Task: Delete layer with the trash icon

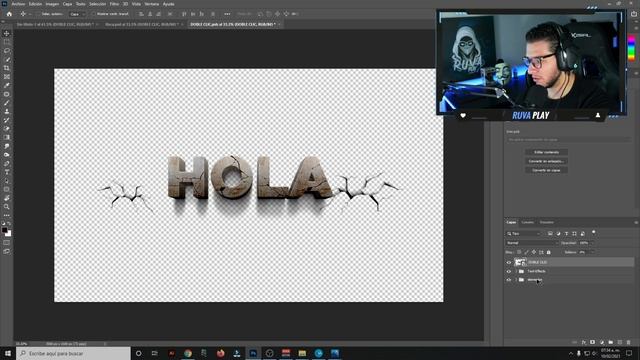Action: click(x=629, y=342)
